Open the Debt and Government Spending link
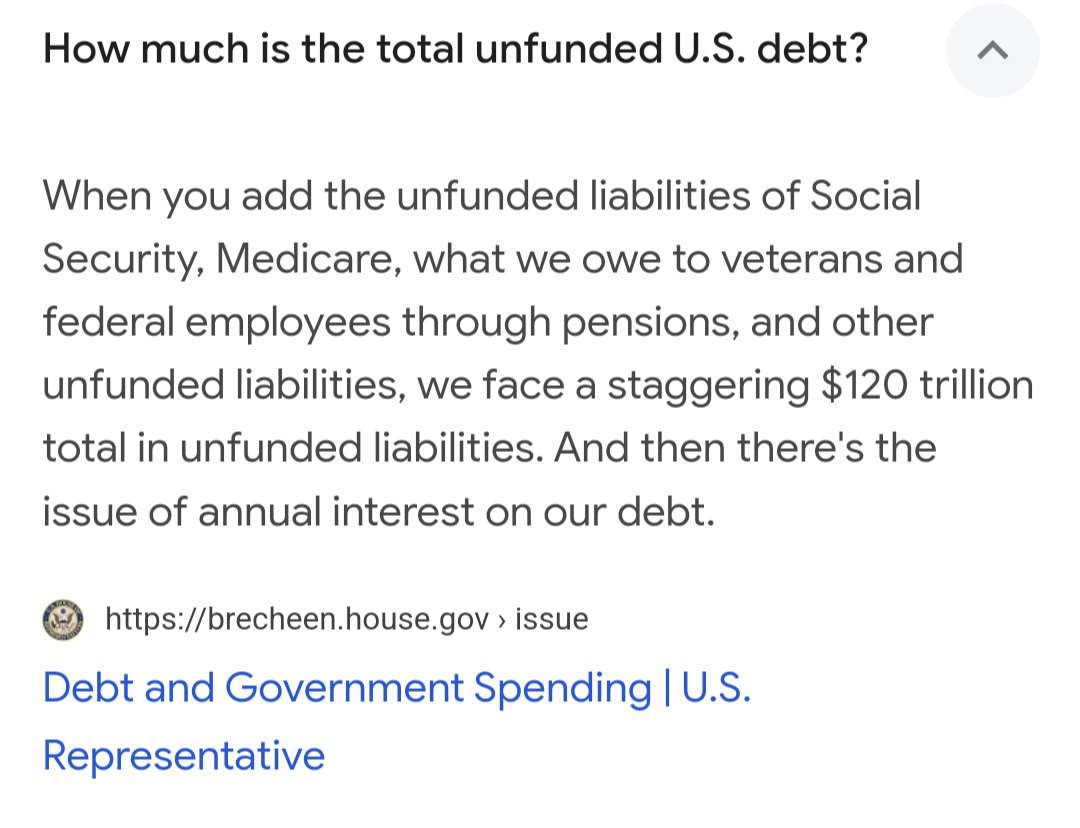The height and width of the screenshot is (828, 1080). 397,721
